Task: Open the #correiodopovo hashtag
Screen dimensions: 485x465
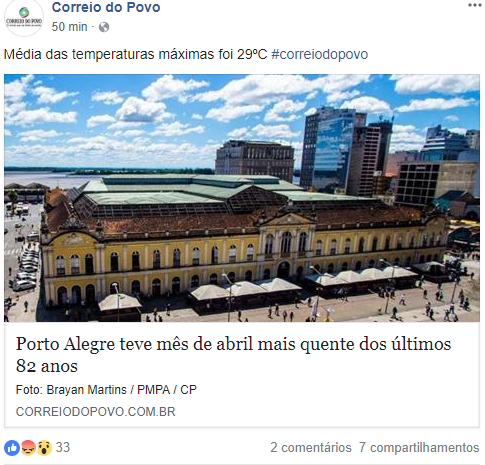Action: coord(320,54)
